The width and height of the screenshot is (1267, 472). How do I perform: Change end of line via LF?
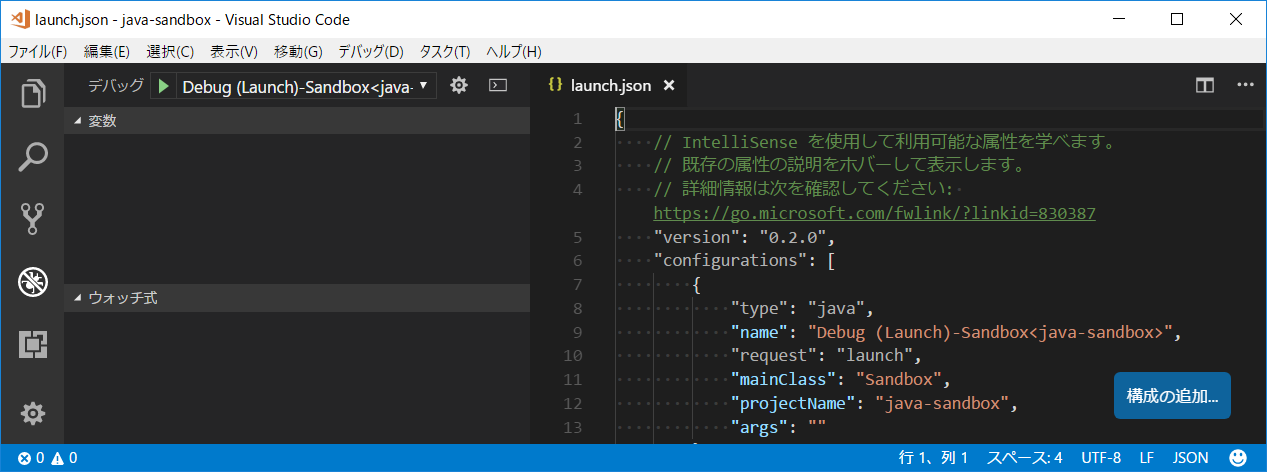(x=1147, y=459)
